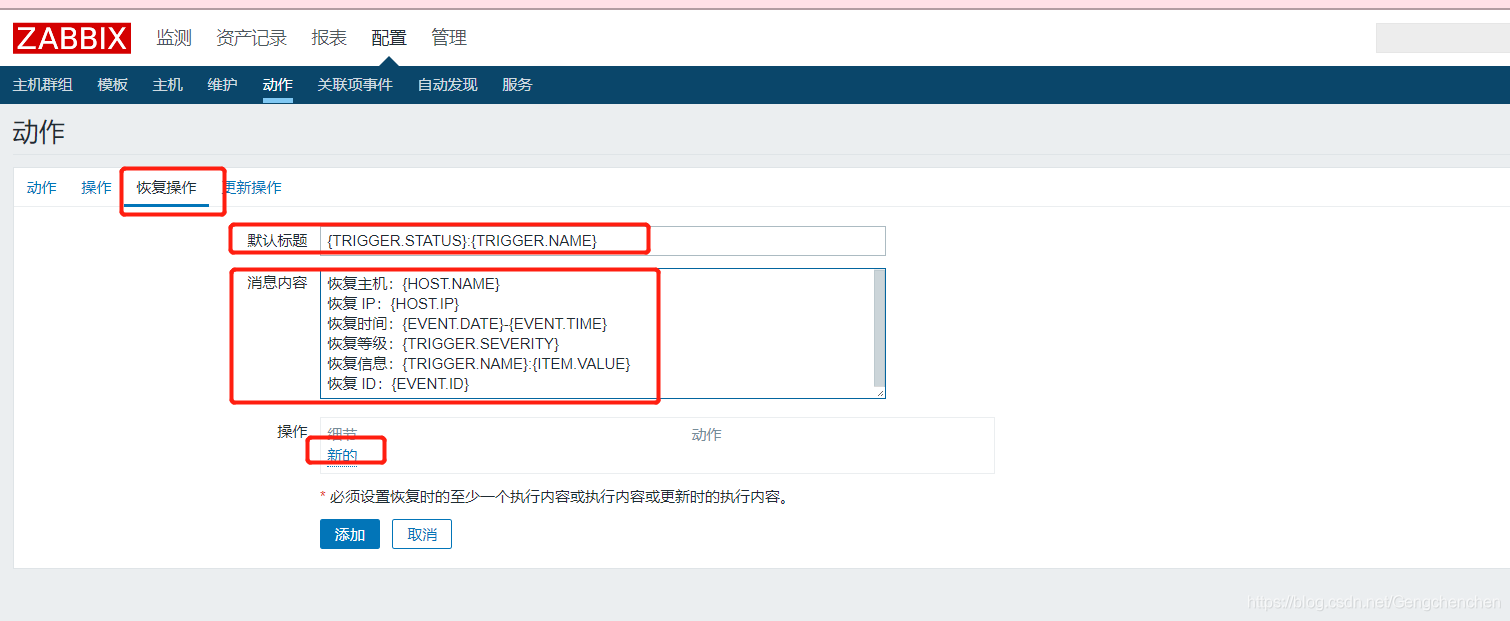This screenshot has height=621, width=1510.
Task: Go to 关联项事件 submenu
Action: click(355, 85)
